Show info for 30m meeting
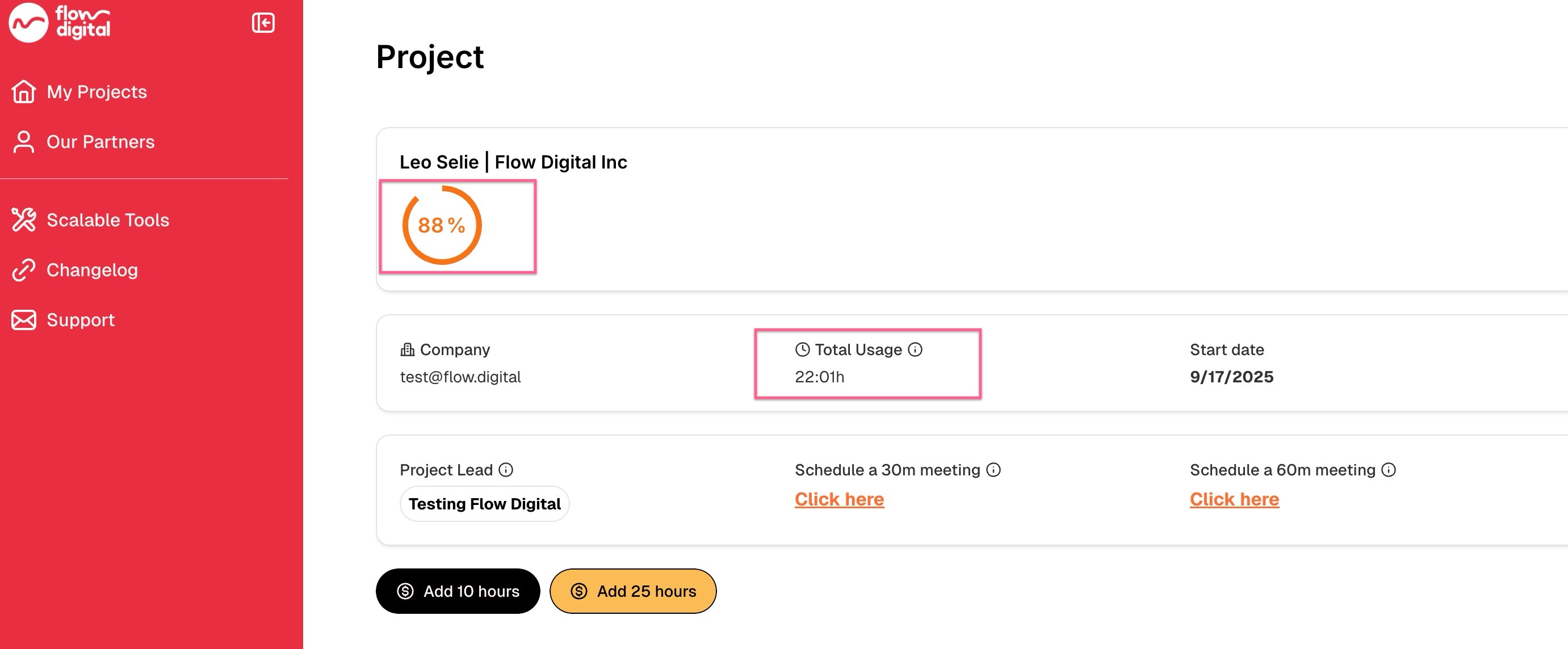 pyautogui.click(x=993, y=470)
